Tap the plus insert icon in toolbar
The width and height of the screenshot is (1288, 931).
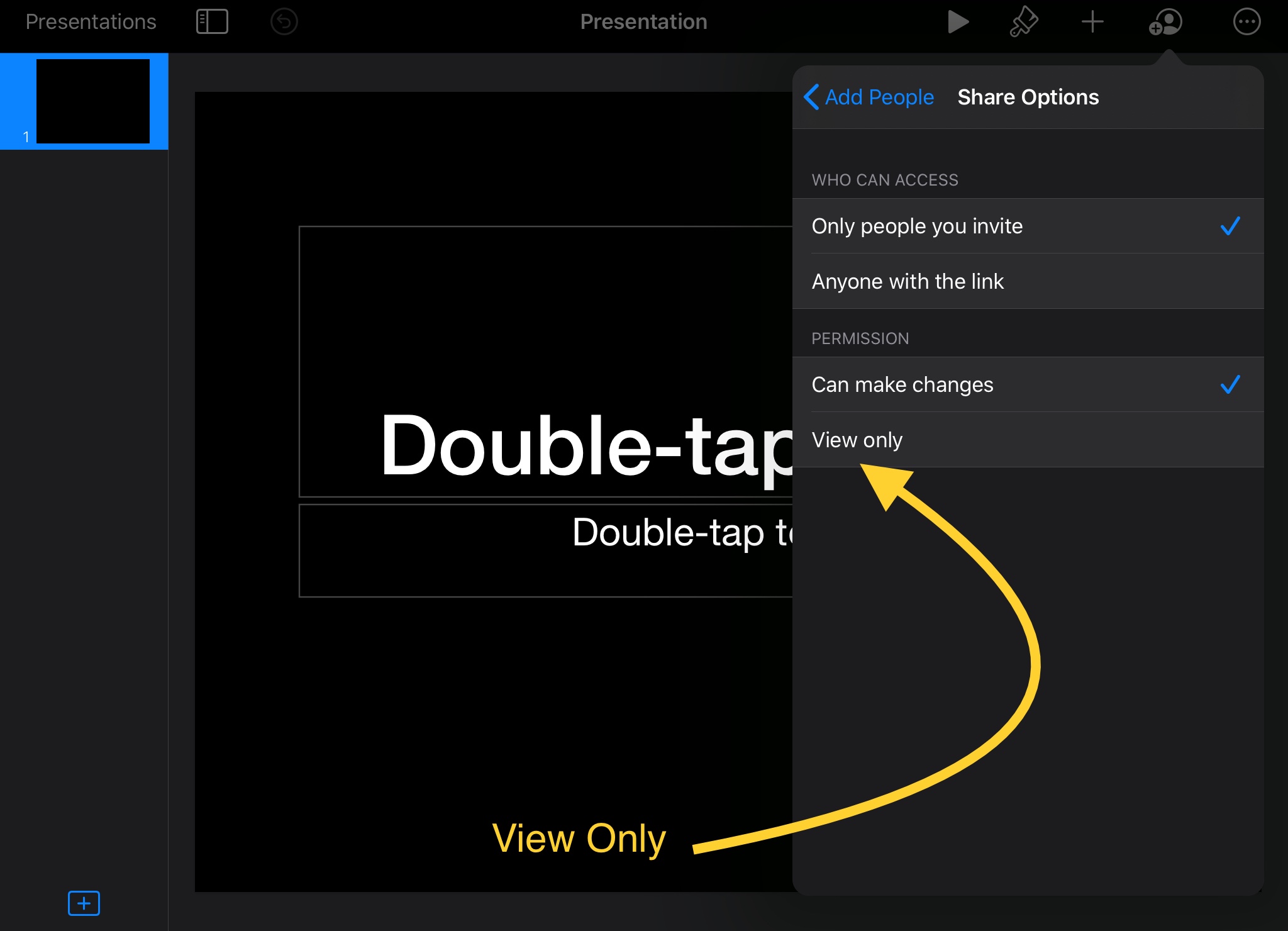coord(1092,22)
